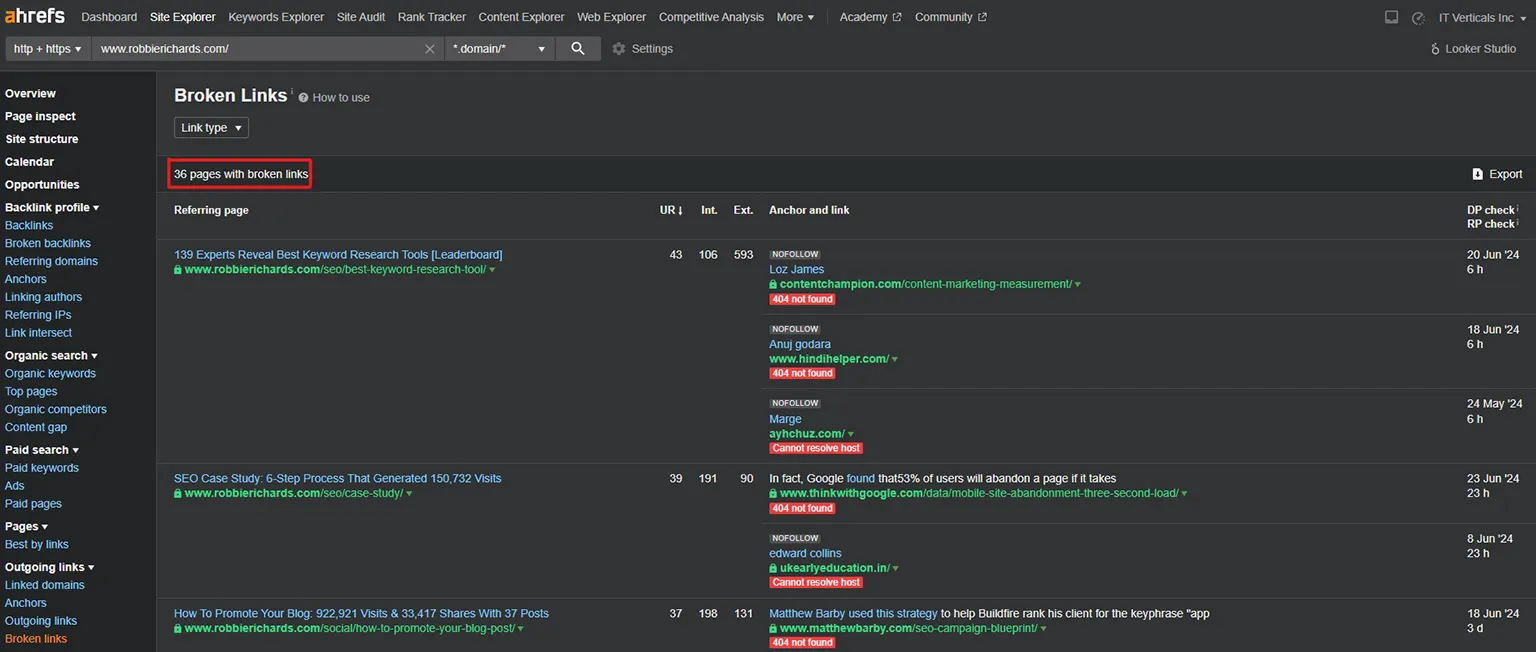This screenshot has height=652, width=1536.
Task: Go to Keywords Explorer tab
Action: (x=276, y=17)
